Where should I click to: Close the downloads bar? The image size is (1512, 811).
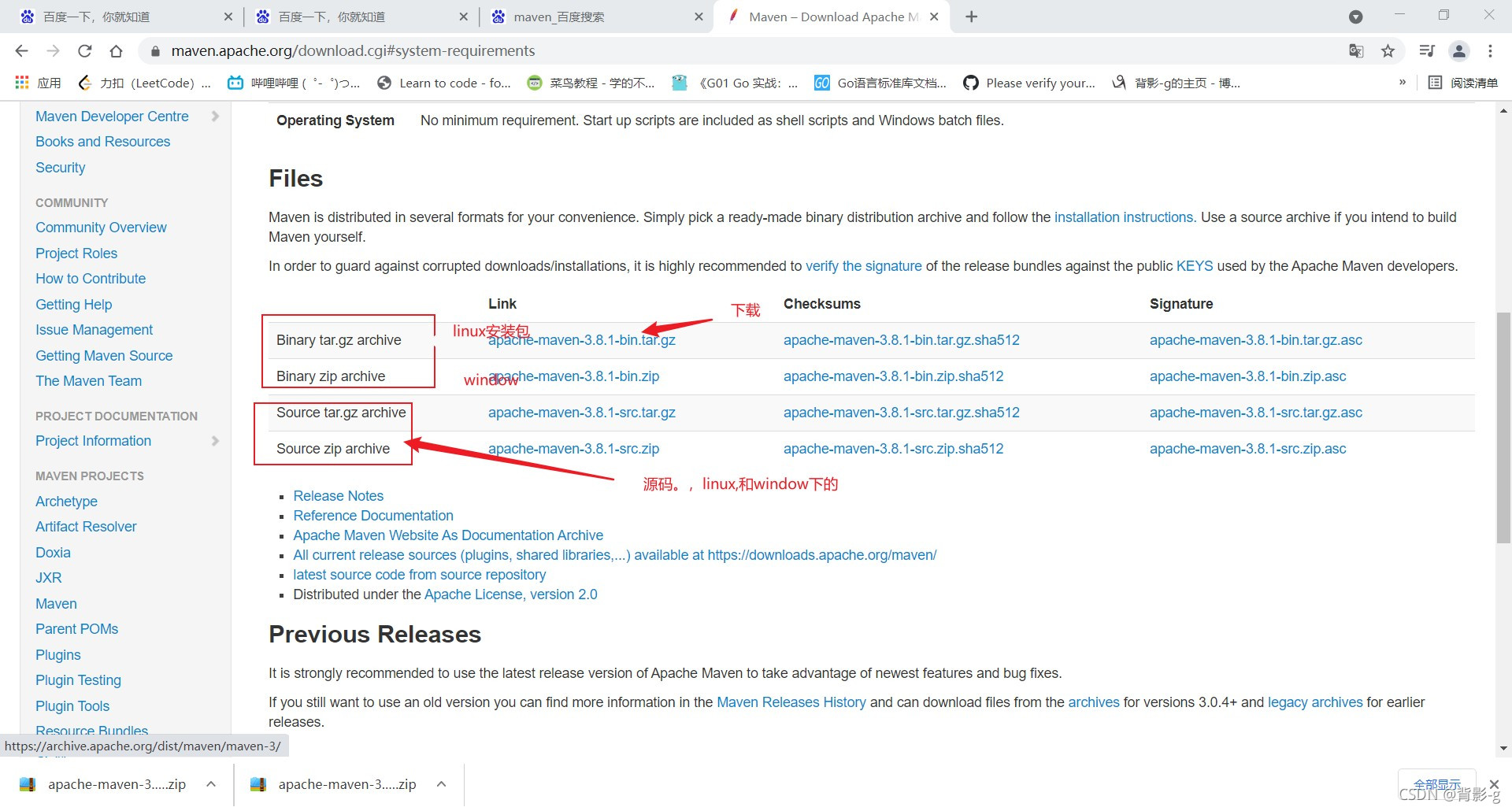coord(1494,784)
